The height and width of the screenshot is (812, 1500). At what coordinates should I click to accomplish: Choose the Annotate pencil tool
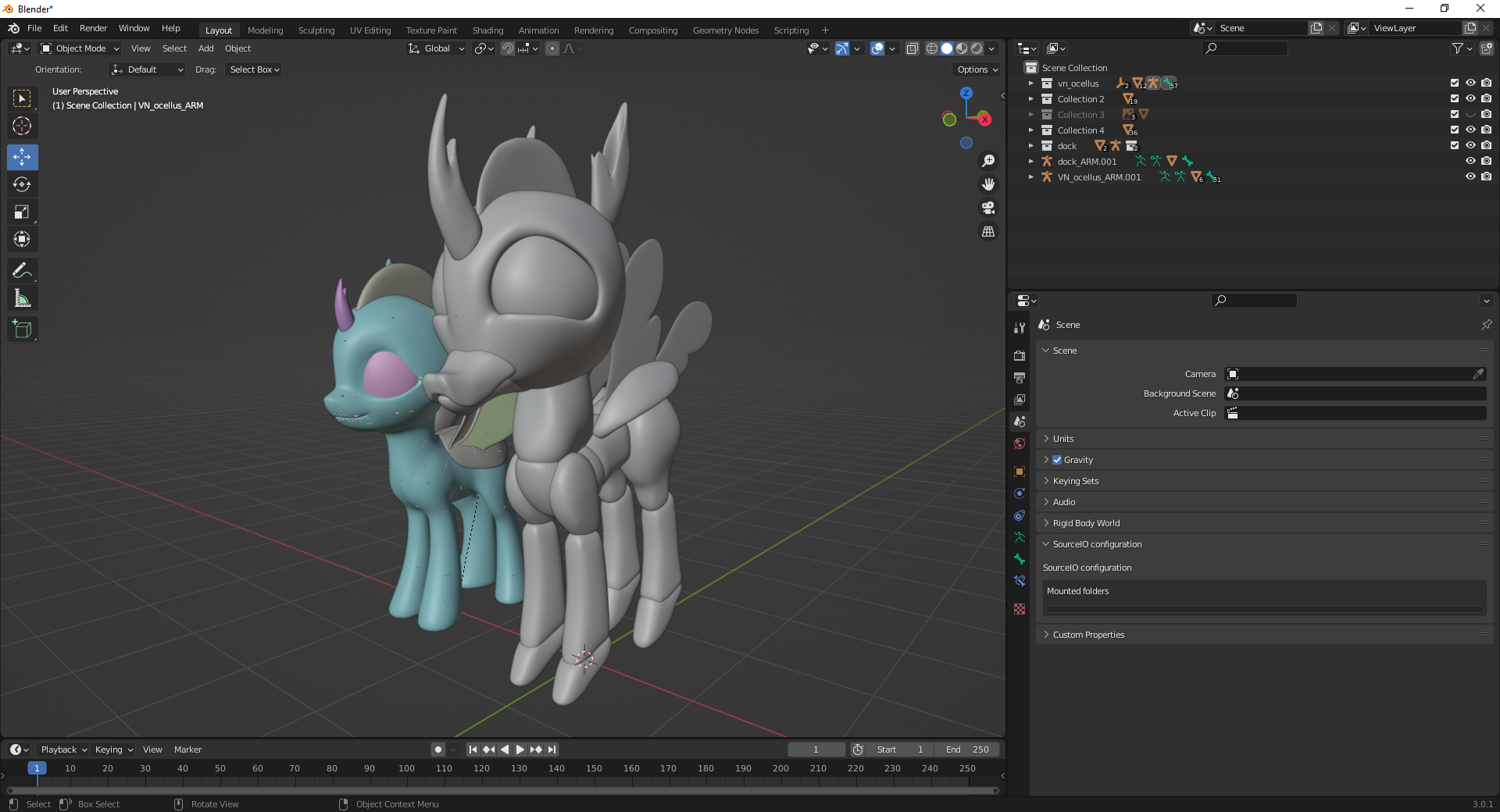pyautogui.click(x=22, y=271)
